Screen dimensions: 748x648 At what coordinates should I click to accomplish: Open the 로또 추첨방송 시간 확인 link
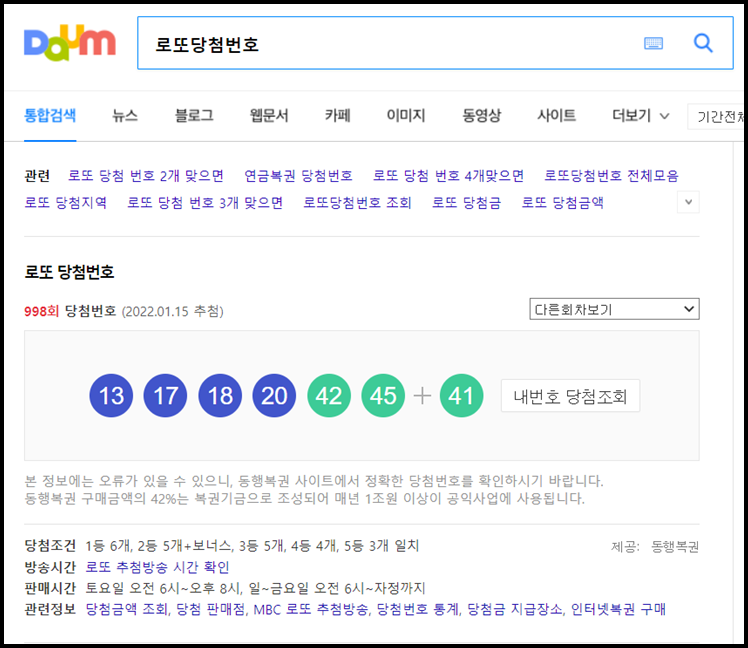click(157, 567)
